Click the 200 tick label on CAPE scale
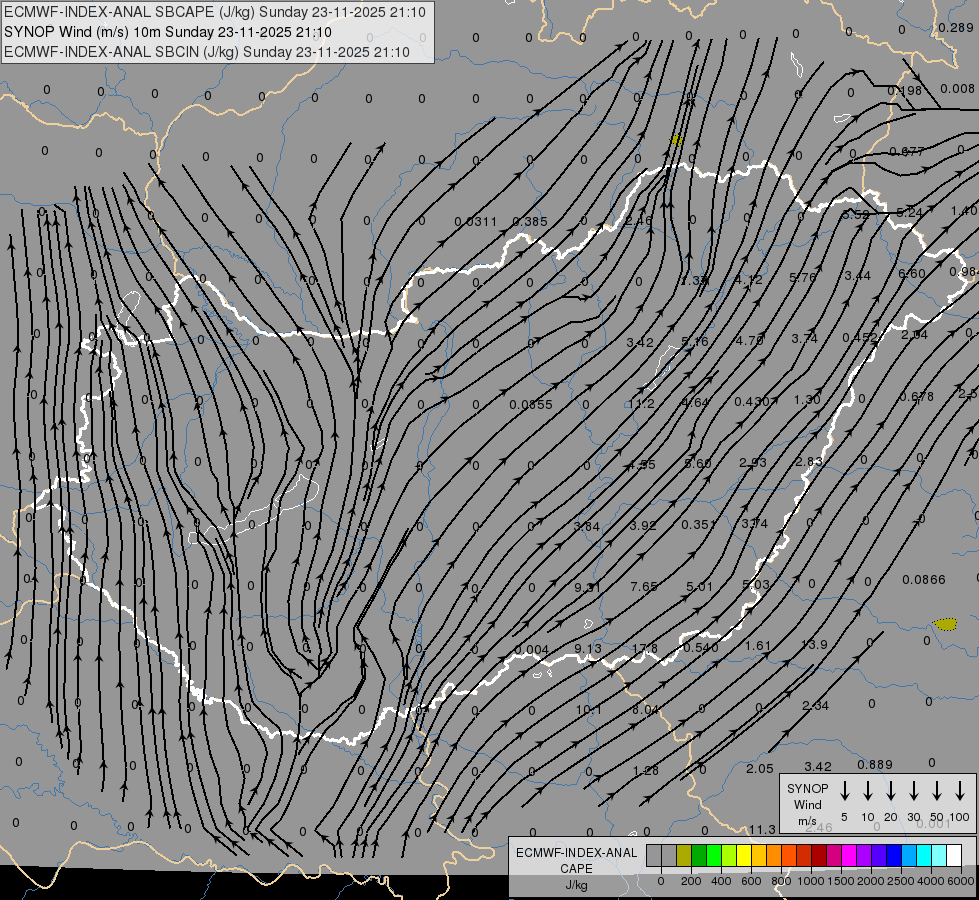The height and width of the screenshot is (900, 979). coord(691,881)
